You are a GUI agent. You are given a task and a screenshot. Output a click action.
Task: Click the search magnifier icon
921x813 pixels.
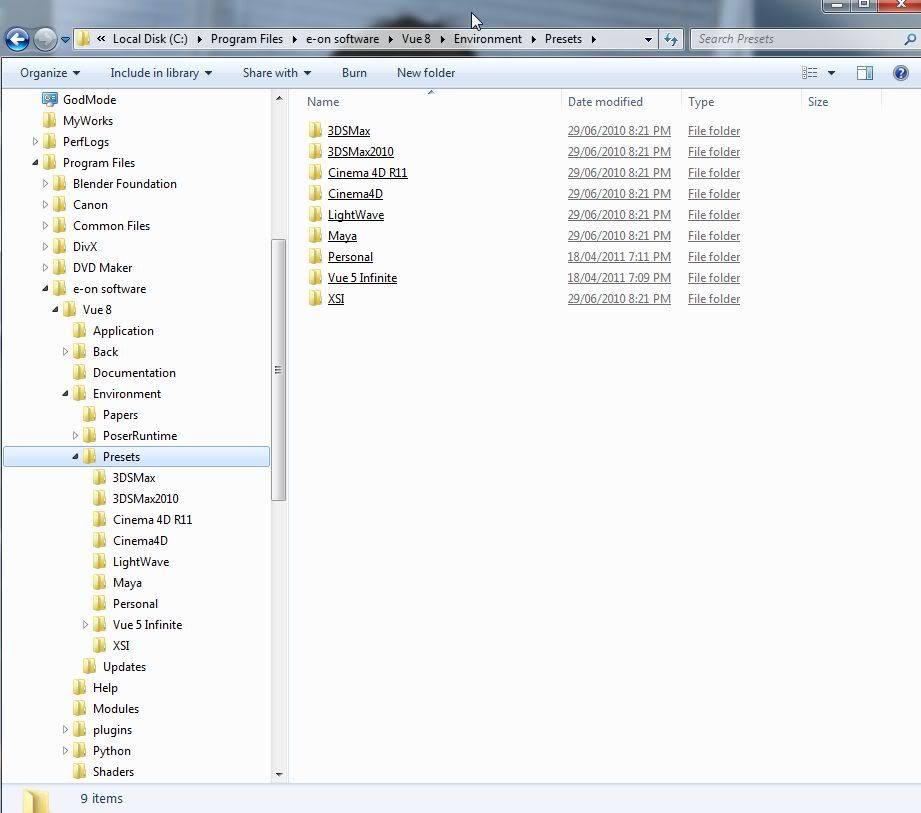910,39
